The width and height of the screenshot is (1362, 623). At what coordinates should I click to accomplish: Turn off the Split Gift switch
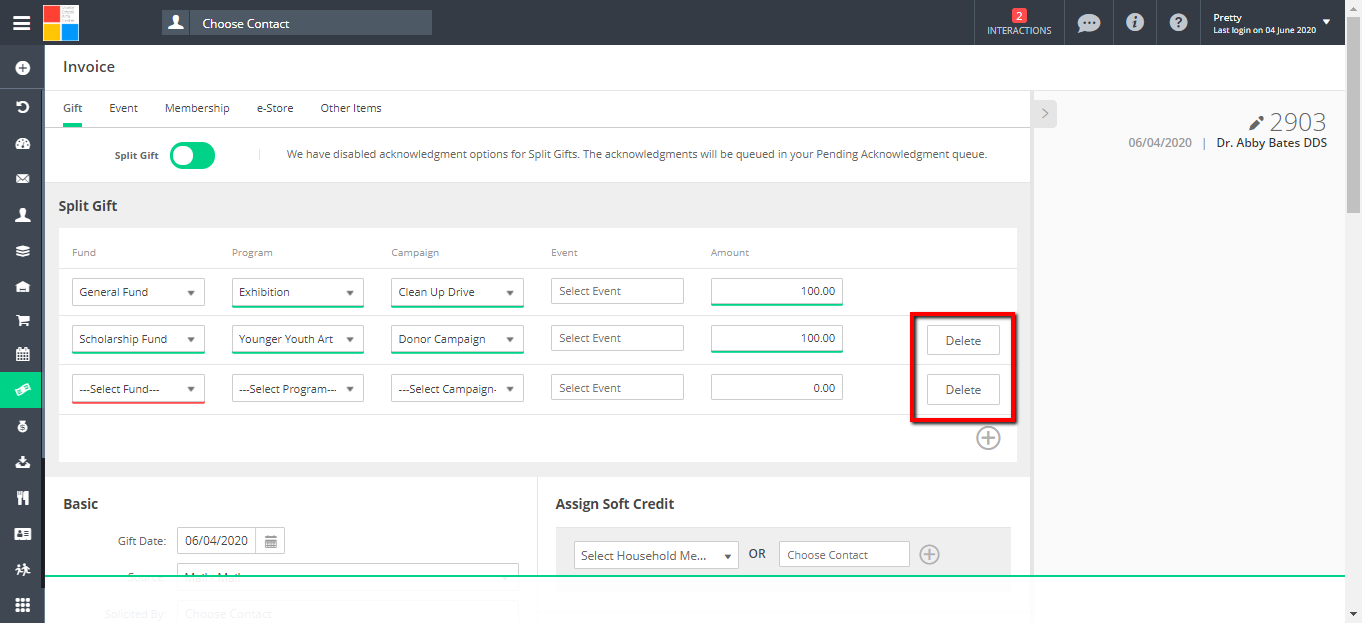point(193,155)
